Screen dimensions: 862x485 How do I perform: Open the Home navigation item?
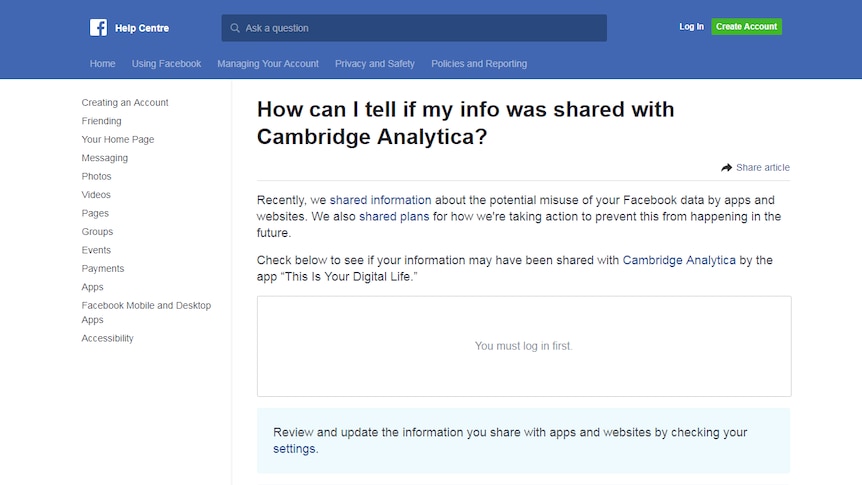point(102,64)
